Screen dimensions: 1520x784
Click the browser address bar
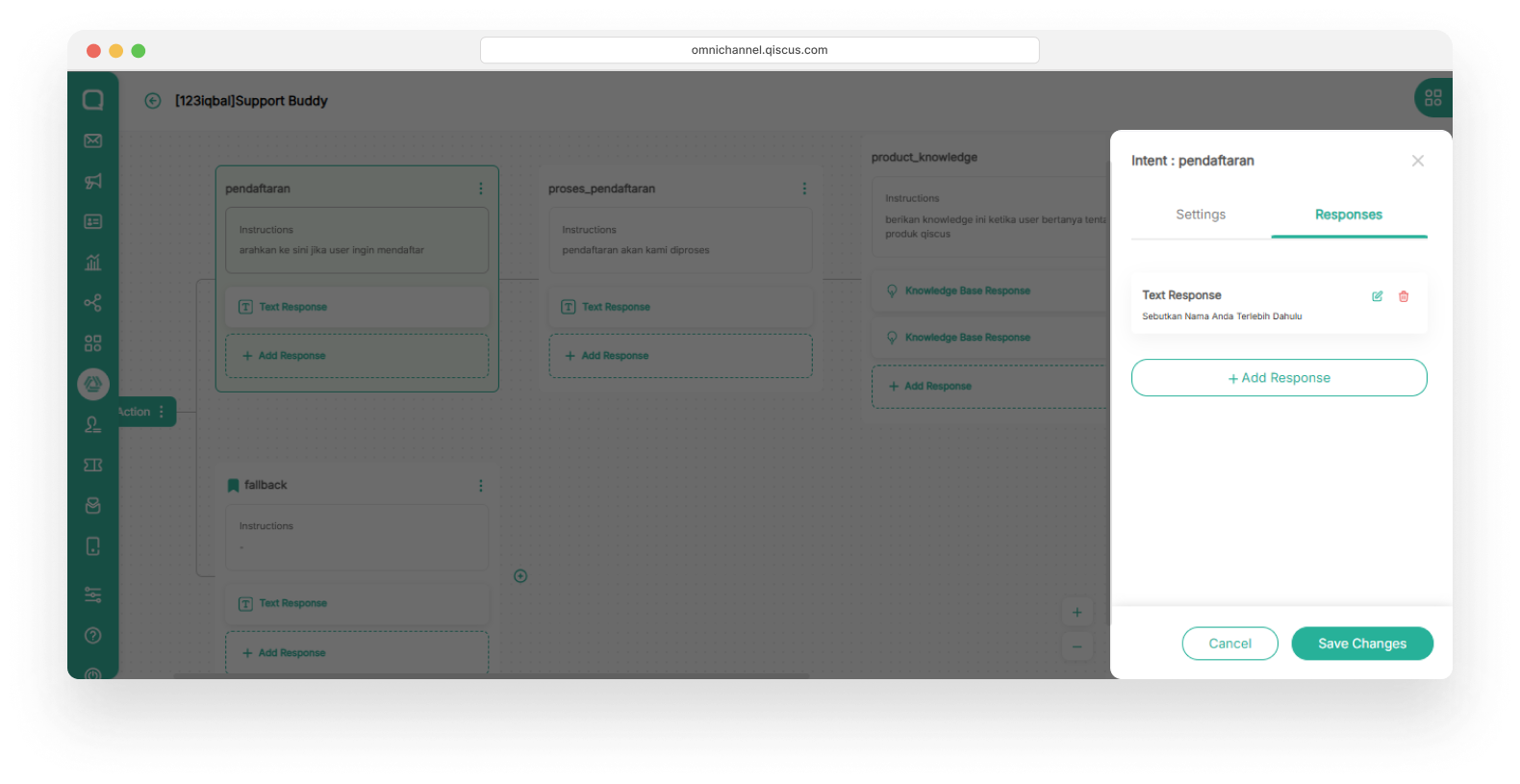[759, 50]
